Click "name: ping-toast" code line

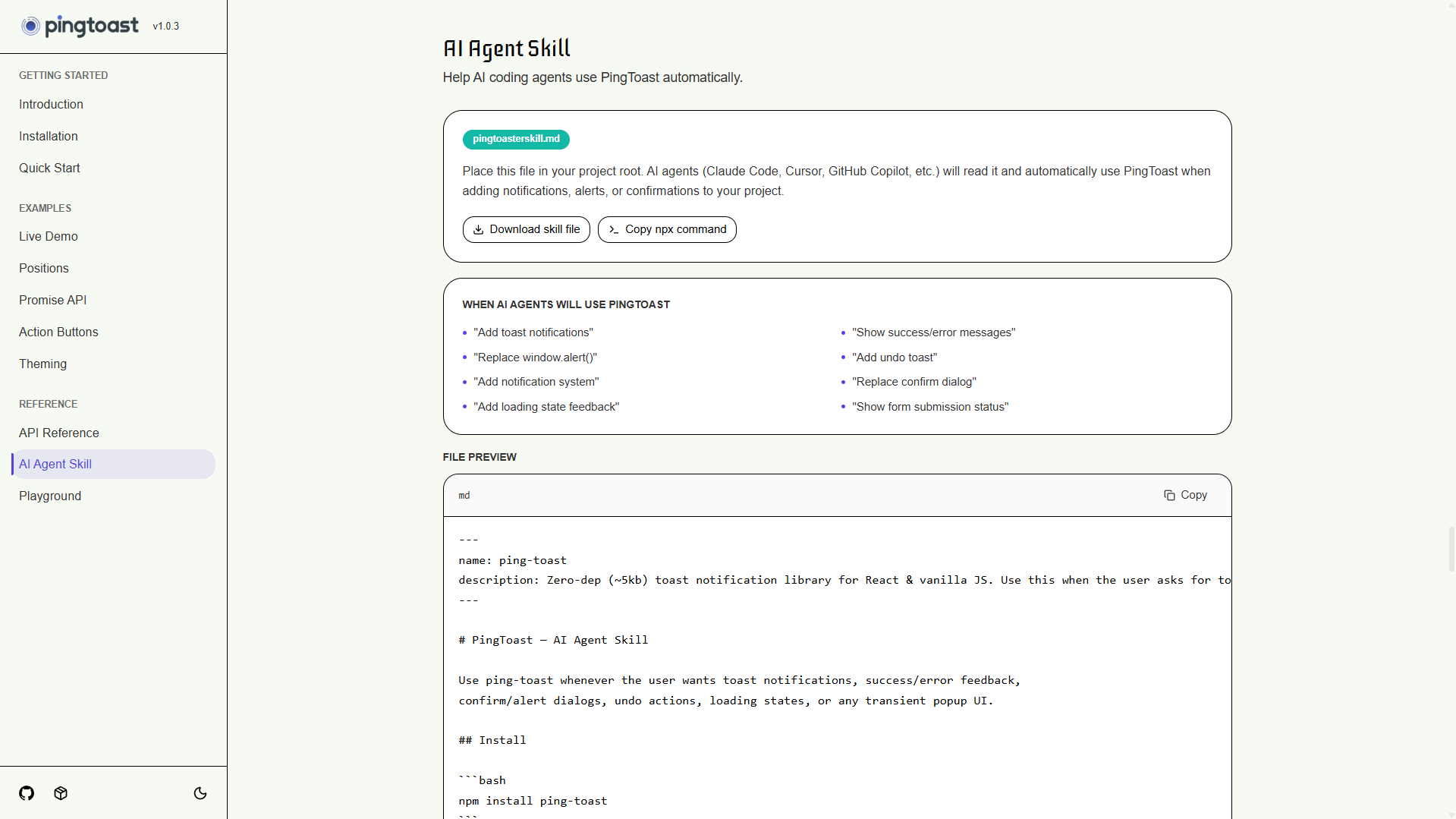[x=512, y=560]
